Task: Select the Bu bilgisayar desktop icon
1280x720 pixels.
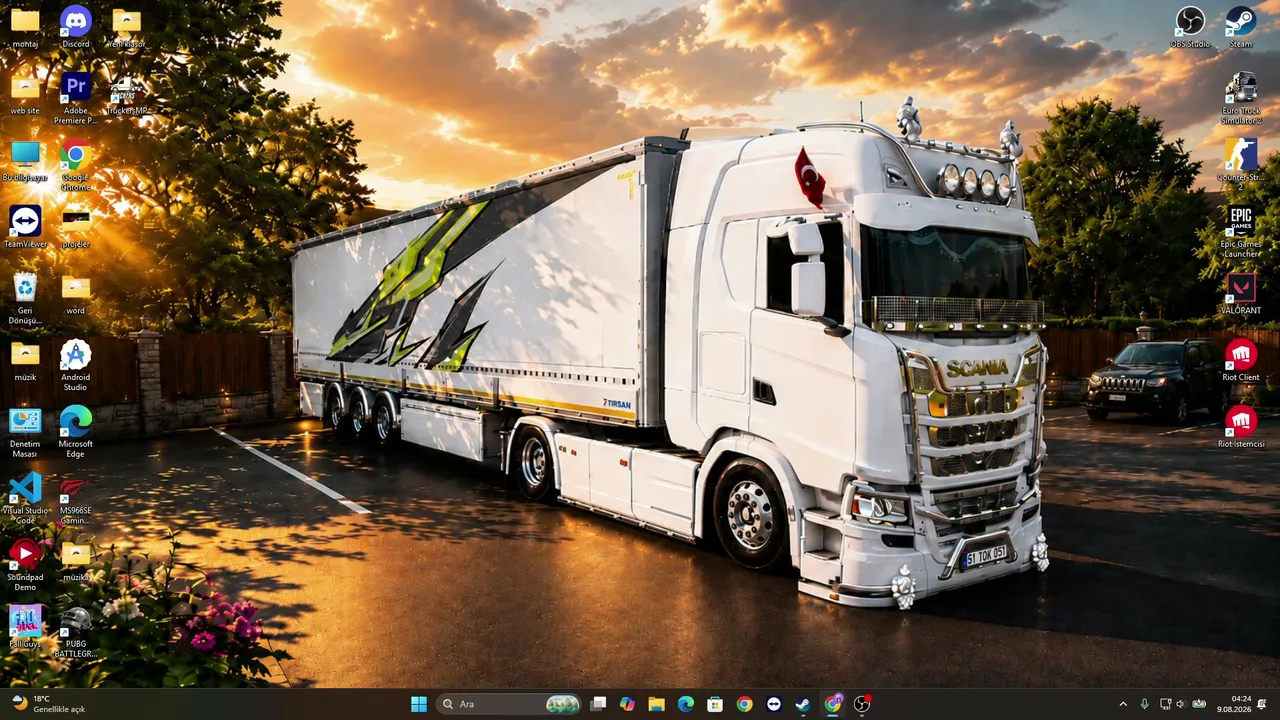Action: [25, 161]
